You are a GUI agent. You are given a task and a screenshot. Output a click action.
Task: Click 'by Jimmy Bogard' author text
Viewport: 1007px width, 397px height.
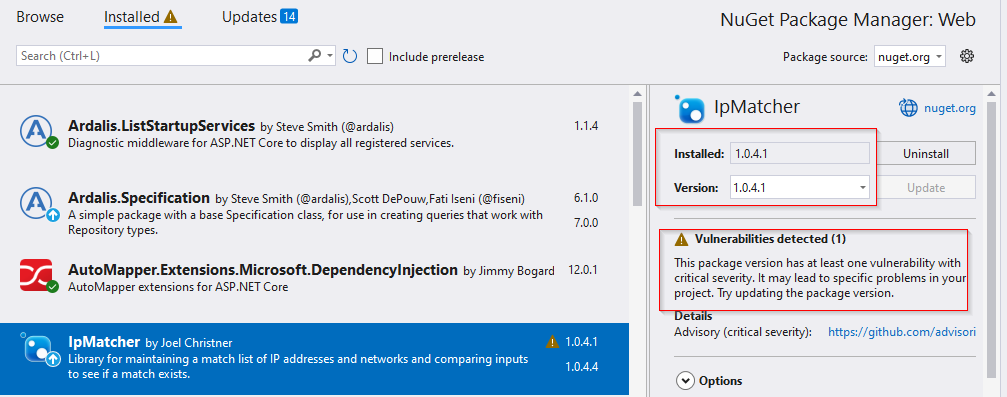(x=509, y=270)
